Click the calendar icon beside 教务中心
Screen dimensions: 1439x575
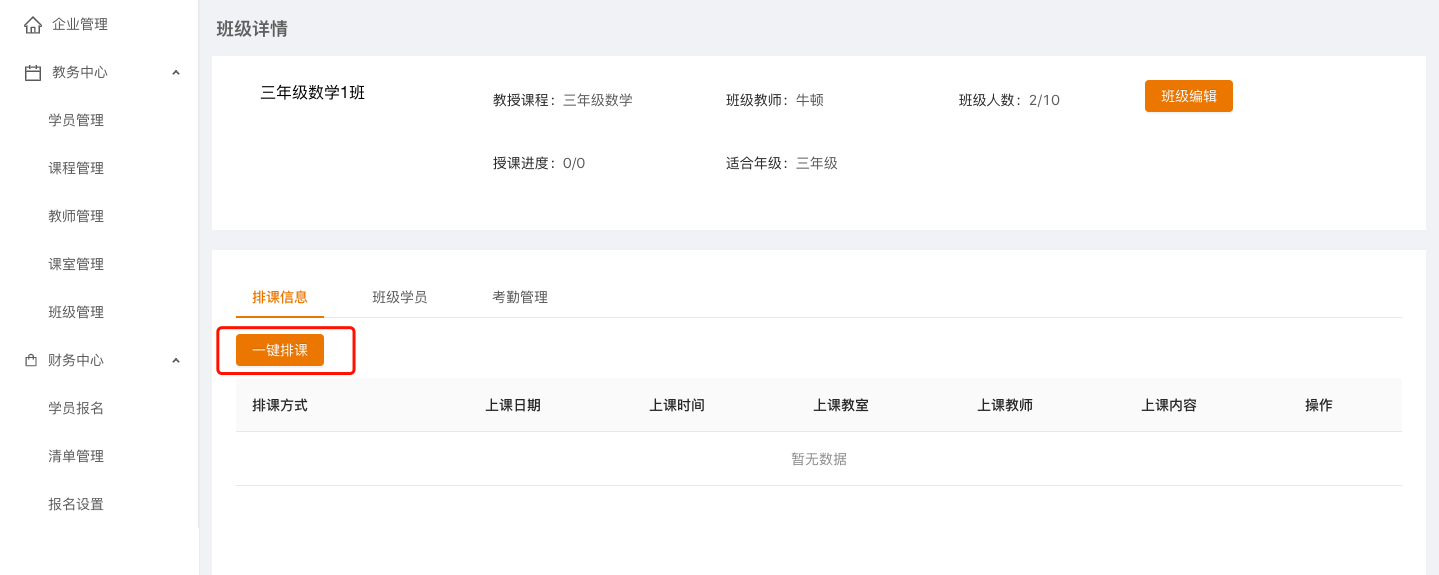coord(33,72)
